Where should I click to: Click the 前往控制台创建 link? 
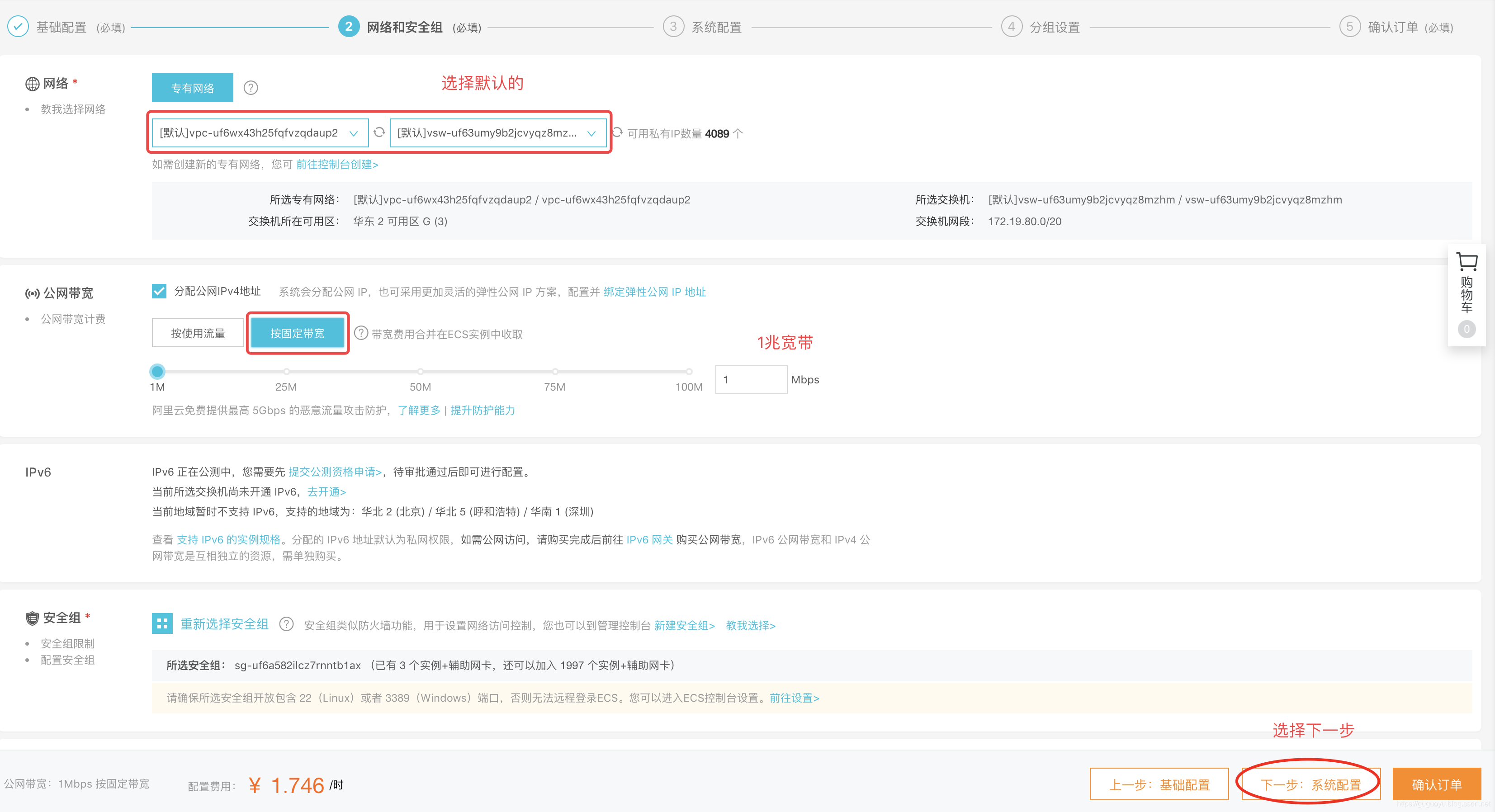(337, 165)
